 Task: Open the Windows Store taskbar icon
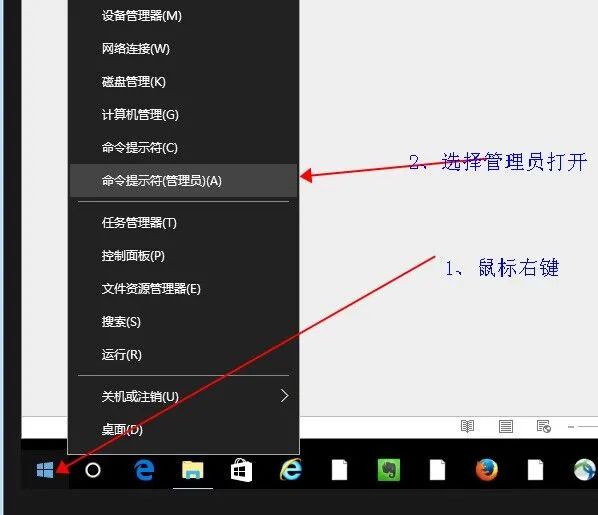(241, 470)
